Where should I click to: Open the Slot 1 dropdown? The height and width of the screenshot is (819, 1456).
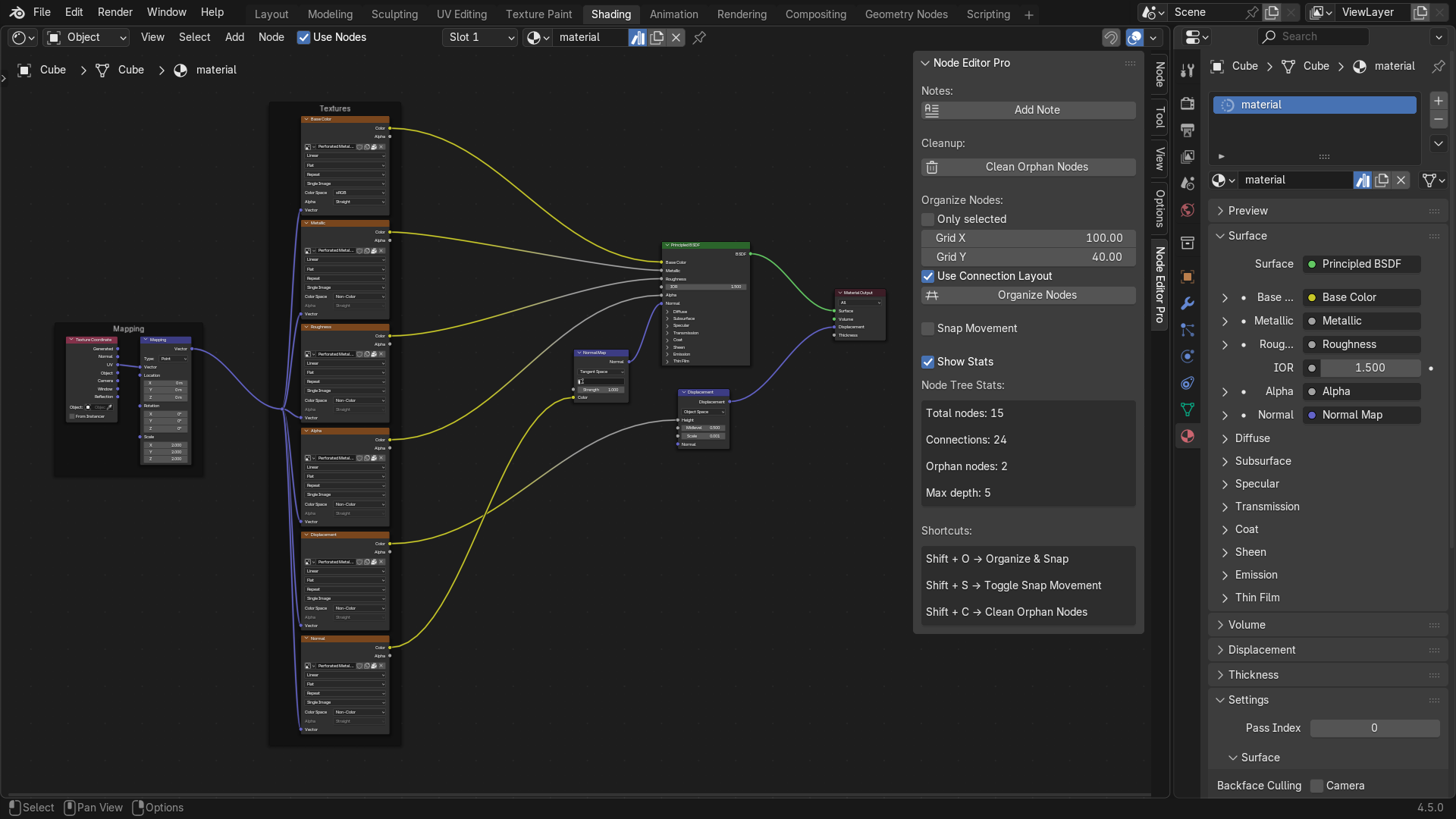(479, 37)
